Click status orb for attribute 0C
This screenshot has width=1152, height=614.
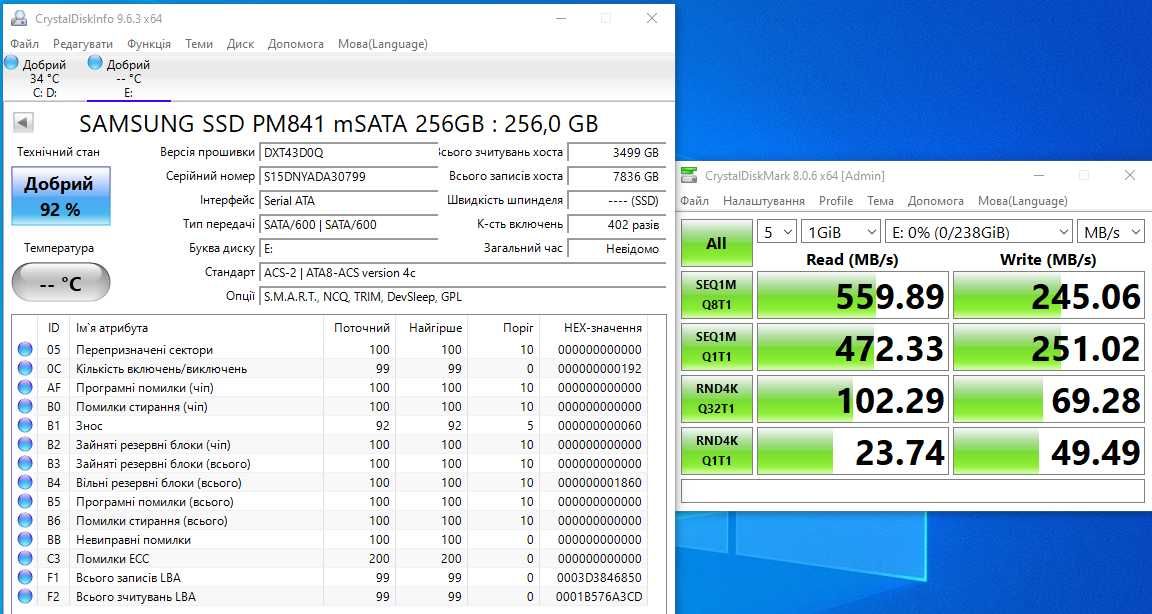tap(25, 369)
